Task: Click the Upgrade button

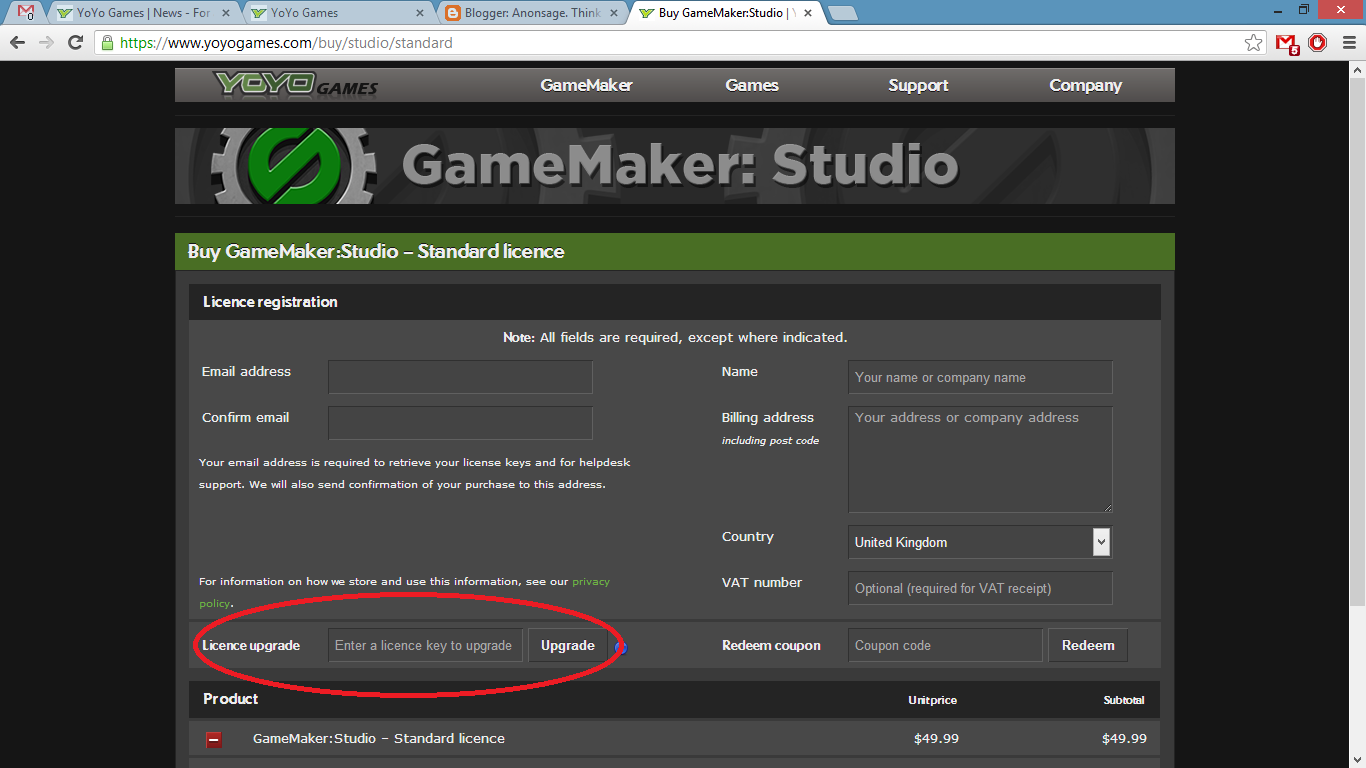Action: [x=568, y=645]
